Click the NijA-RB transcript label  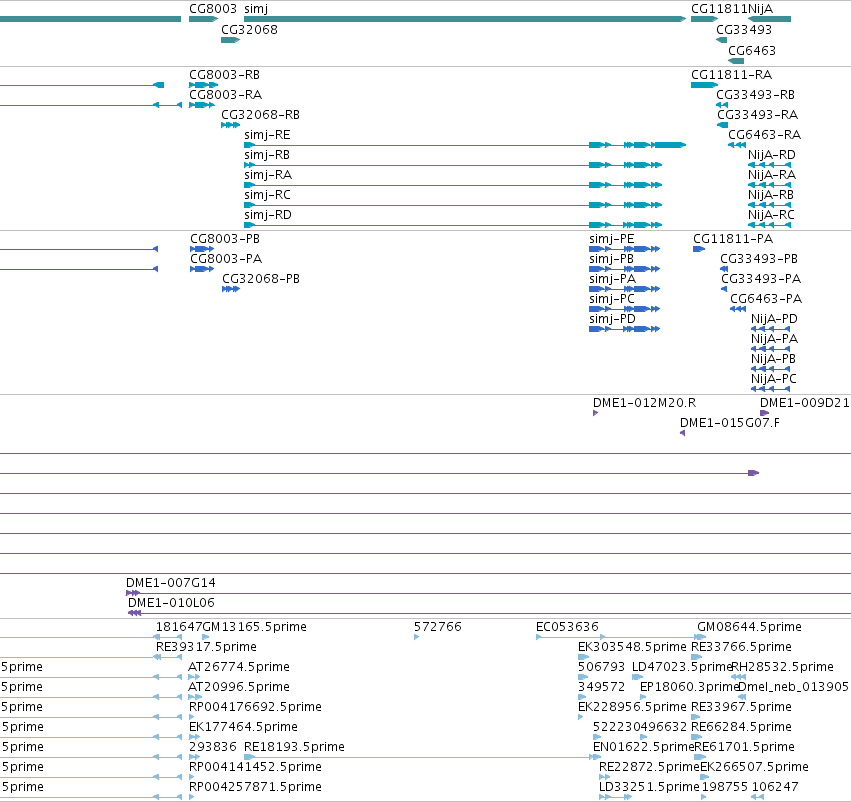click(771, 195)
